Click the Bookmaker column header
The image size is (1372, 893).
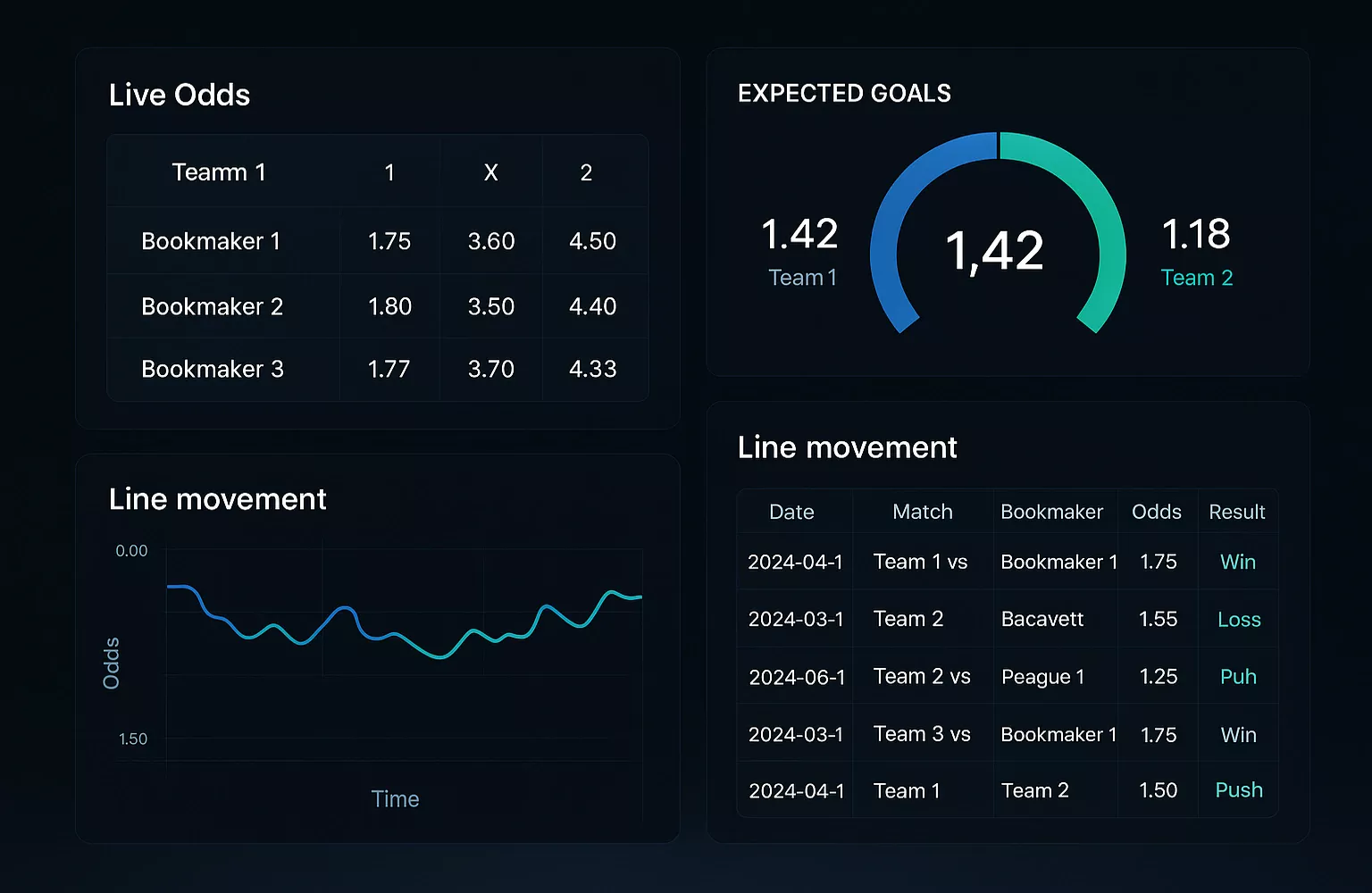pyautogui.click(x=1052, y=512)
